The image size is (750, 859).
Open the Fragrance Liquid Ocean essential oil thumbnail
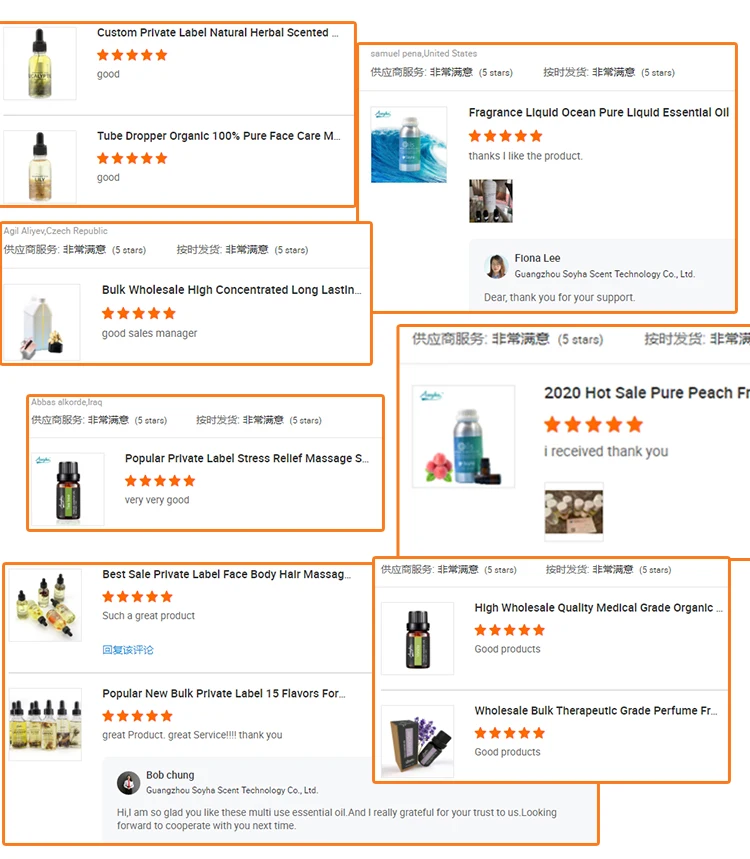tap(409, 145)
